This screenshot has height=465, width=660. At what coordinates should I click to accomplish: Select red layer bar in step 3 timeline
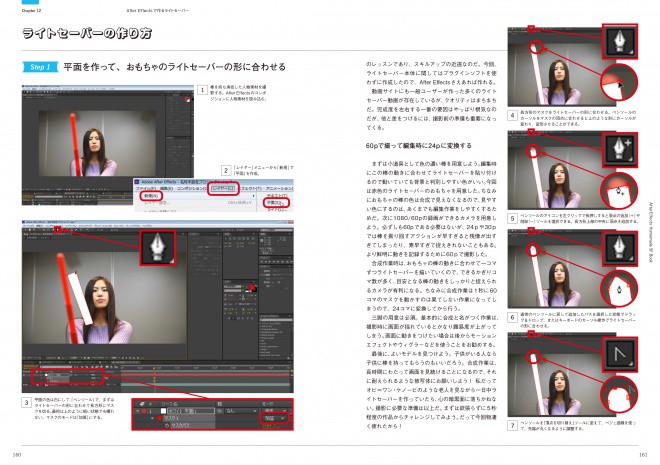click(x=205, y=375)
